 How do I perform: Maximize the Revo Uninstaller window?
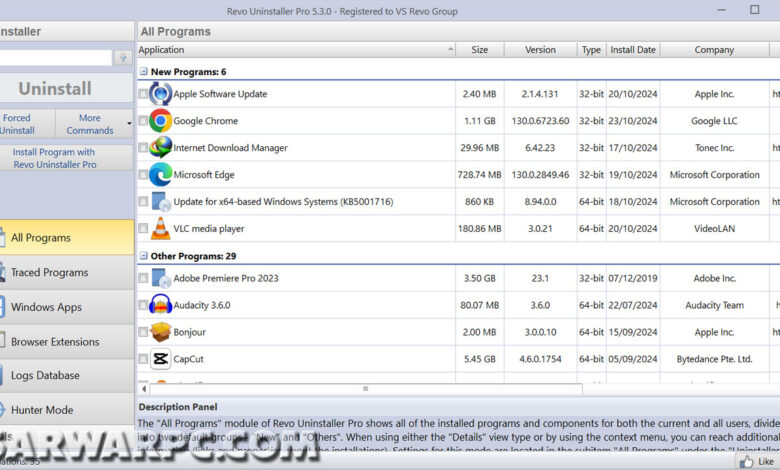coord(755,9)
